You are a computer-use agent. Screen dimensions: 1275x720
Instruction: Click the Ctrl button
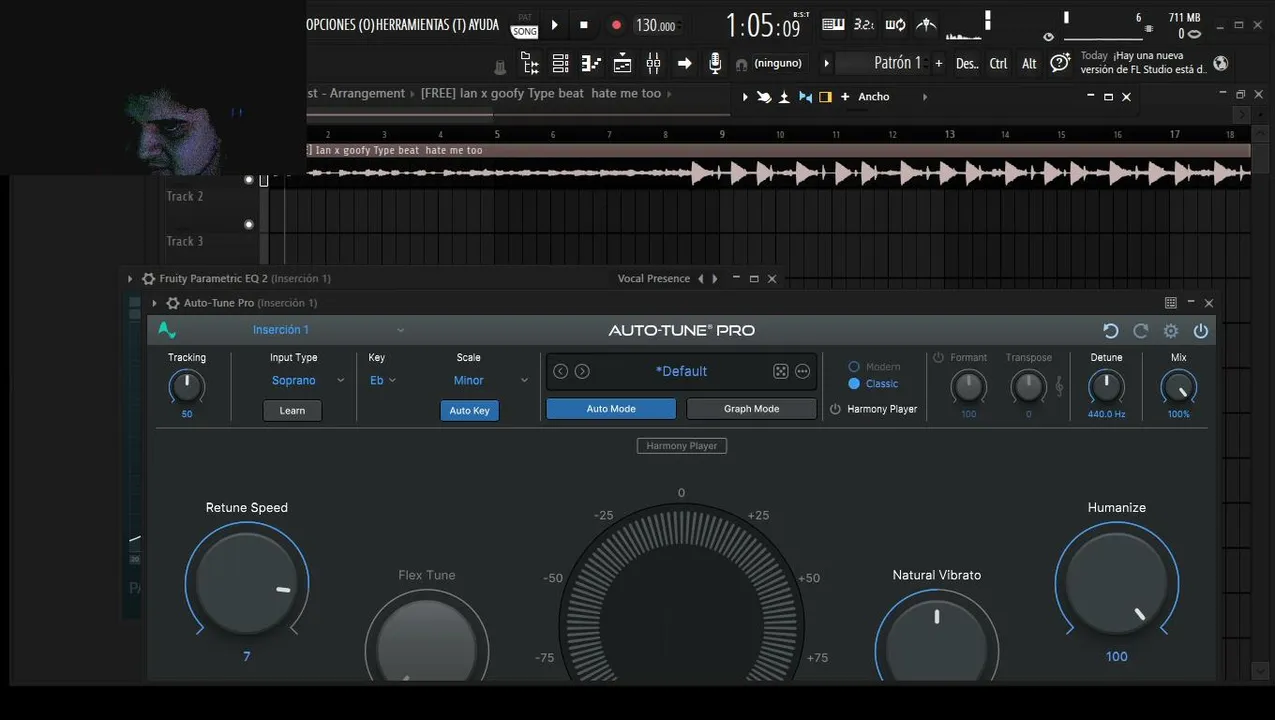tap(998, 63)
